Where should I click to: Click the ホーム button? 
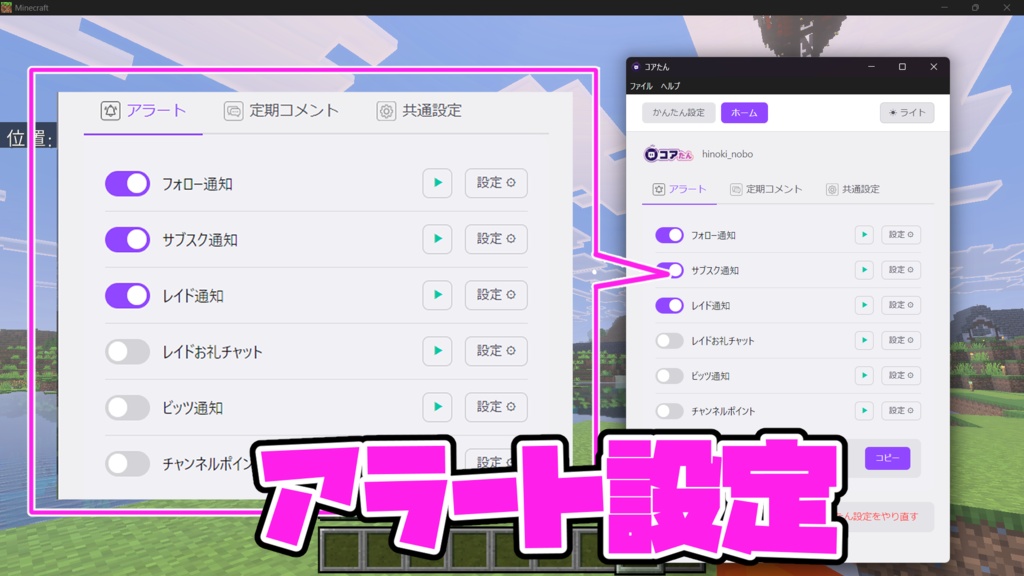coord(744,112)
